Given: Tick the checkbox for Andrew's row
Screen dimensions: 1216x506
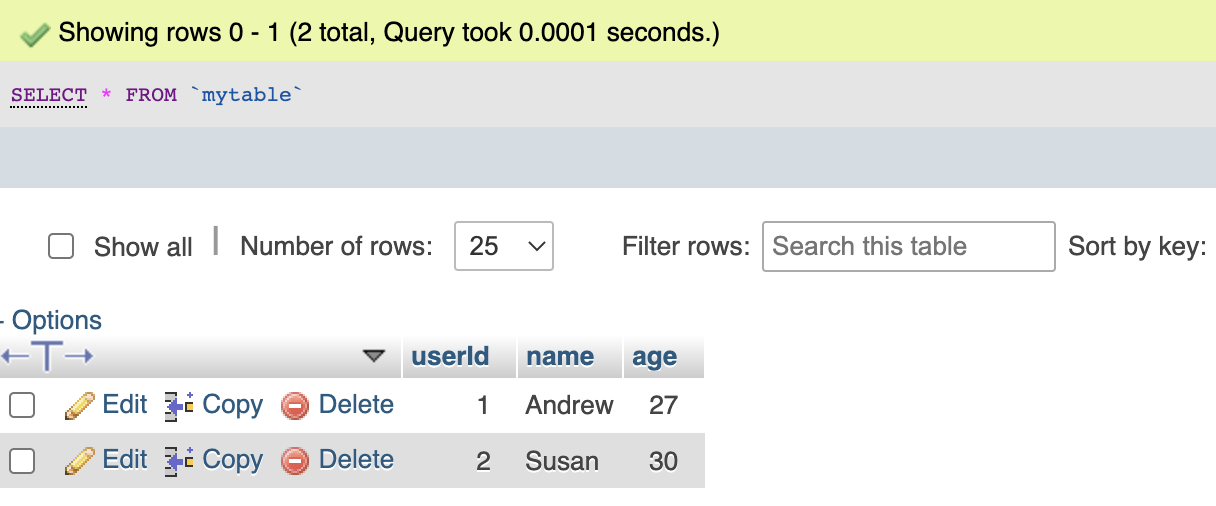Looking at the screenshot, I should [22, 405].
